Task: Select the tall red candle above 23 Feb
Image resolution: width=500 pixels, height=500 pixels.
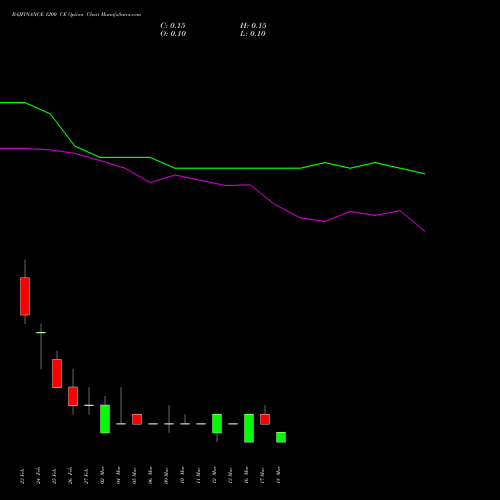Action: point(25,296)
